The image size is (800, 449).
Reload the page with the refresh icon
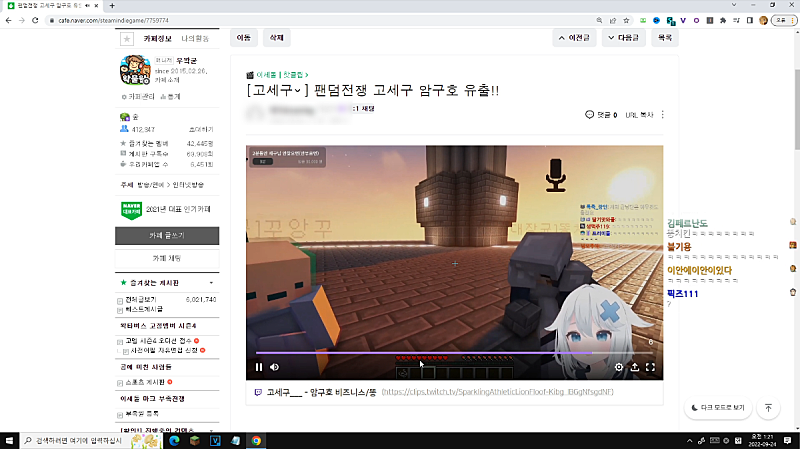click(35, 20)
